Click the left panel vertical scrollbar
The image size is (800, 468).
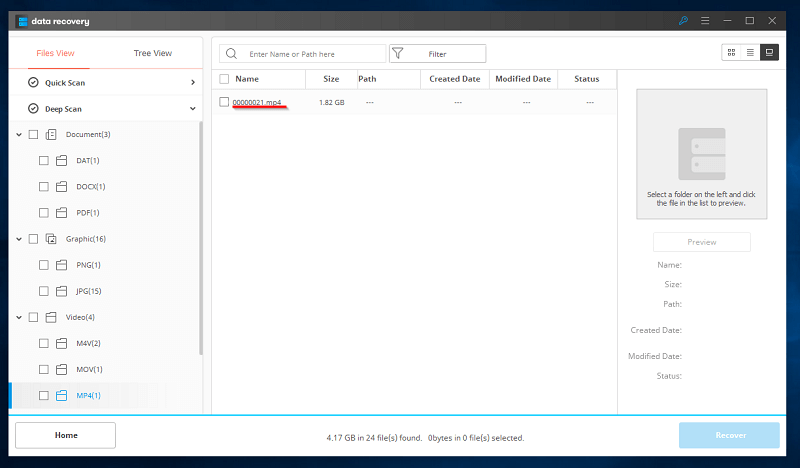201,238
